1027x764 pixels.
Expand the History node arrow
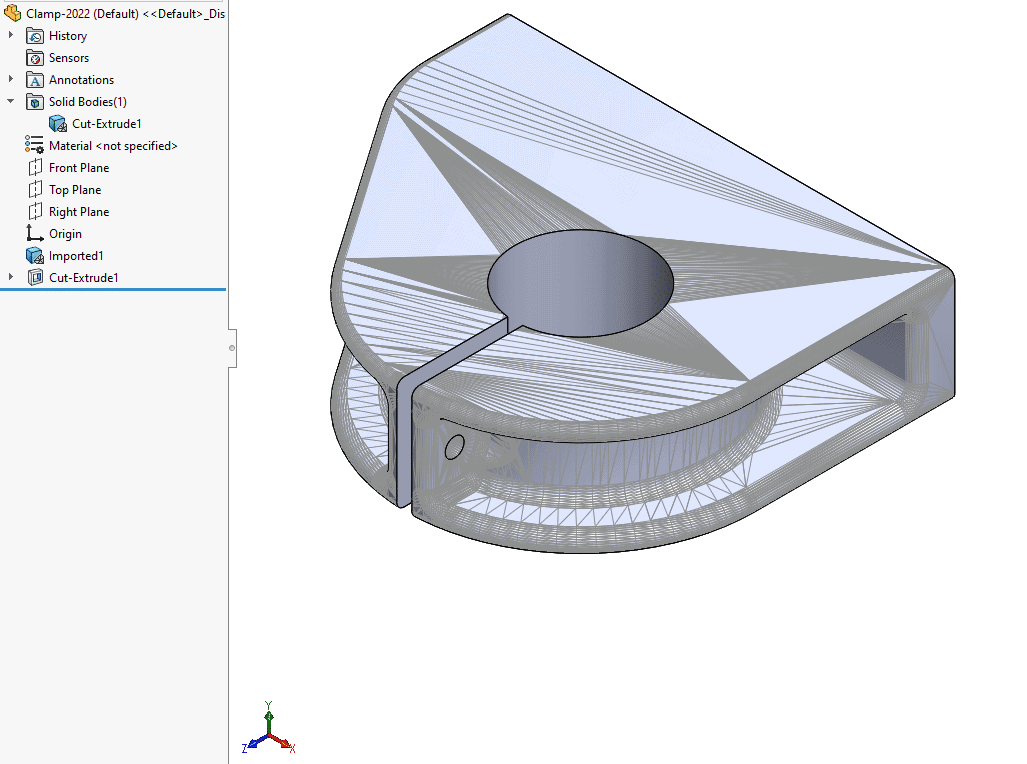click(11, 36)
